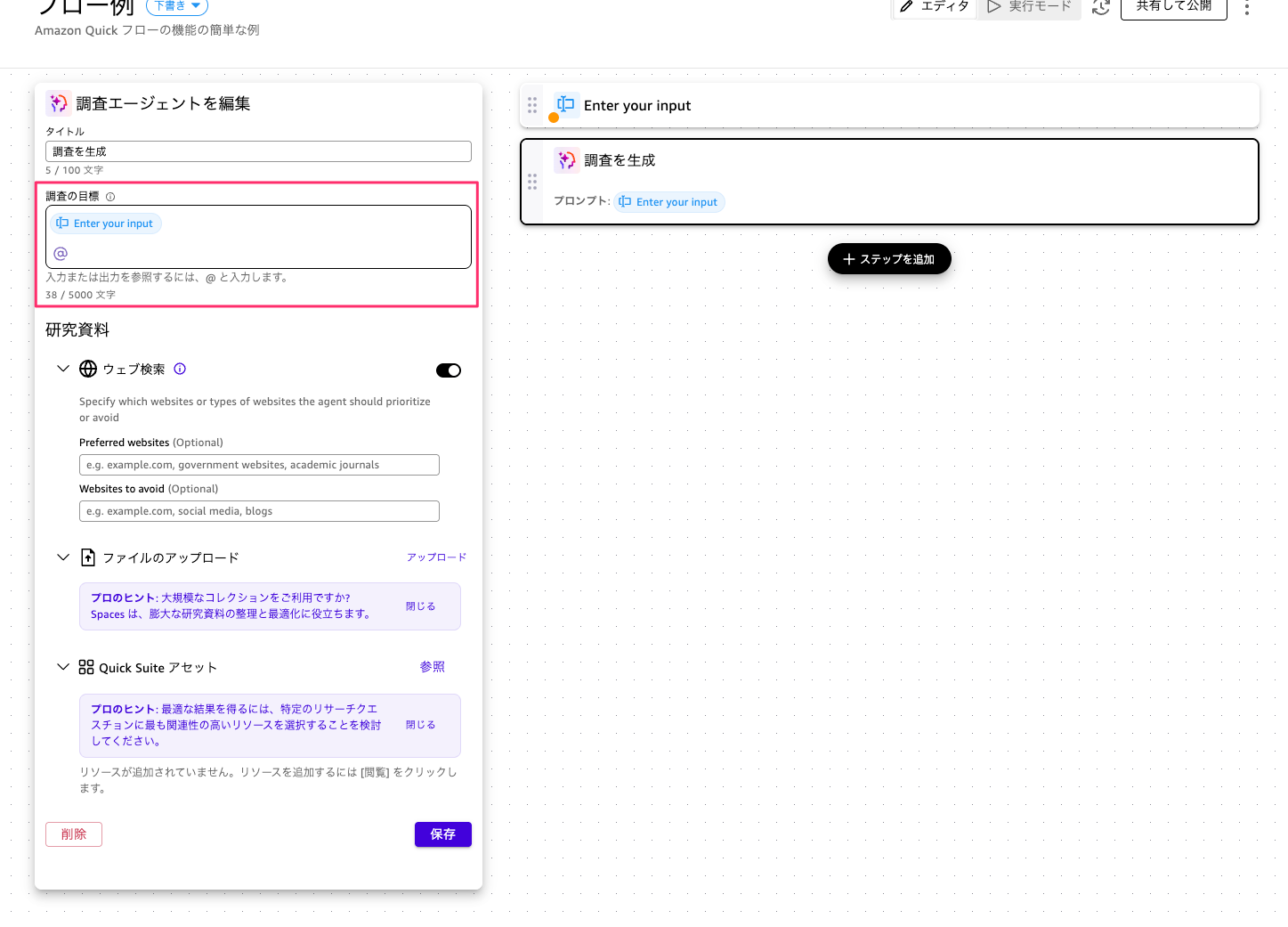
Task: Open the 下書き status dropdown
Action: tap(176, 6)
